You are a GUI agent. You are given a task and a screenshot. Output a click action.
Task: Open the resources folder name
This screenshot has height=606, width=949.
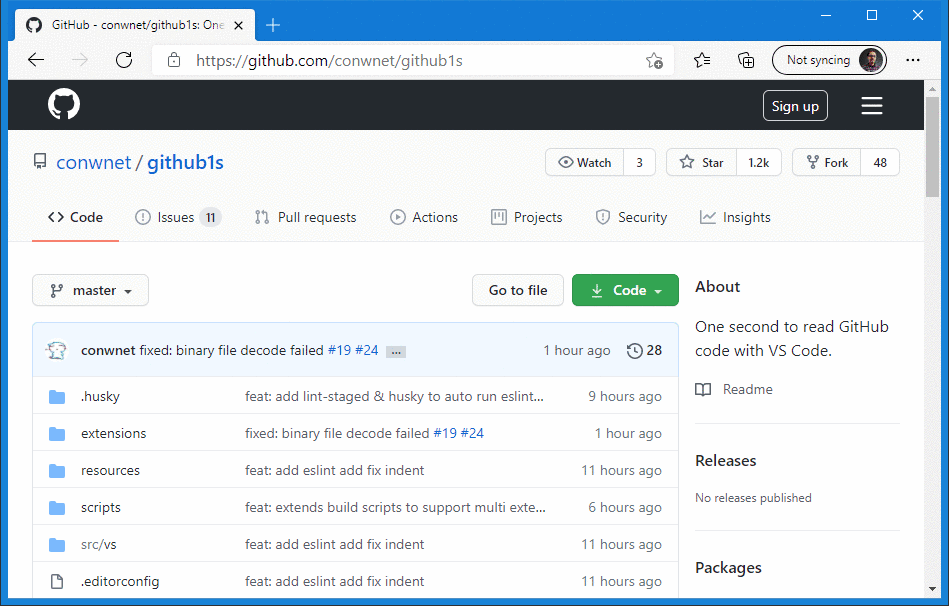110,470
